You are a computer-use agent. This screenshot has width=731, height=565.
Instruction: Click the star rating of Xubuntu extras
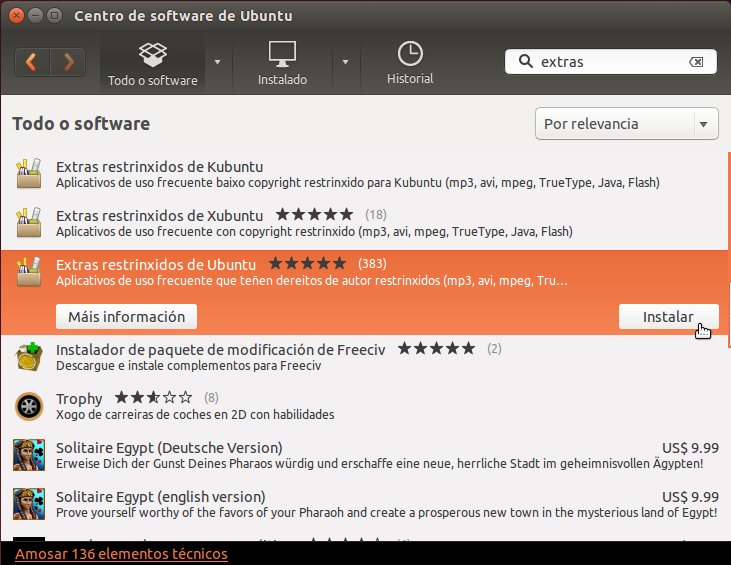pos(315,214)
